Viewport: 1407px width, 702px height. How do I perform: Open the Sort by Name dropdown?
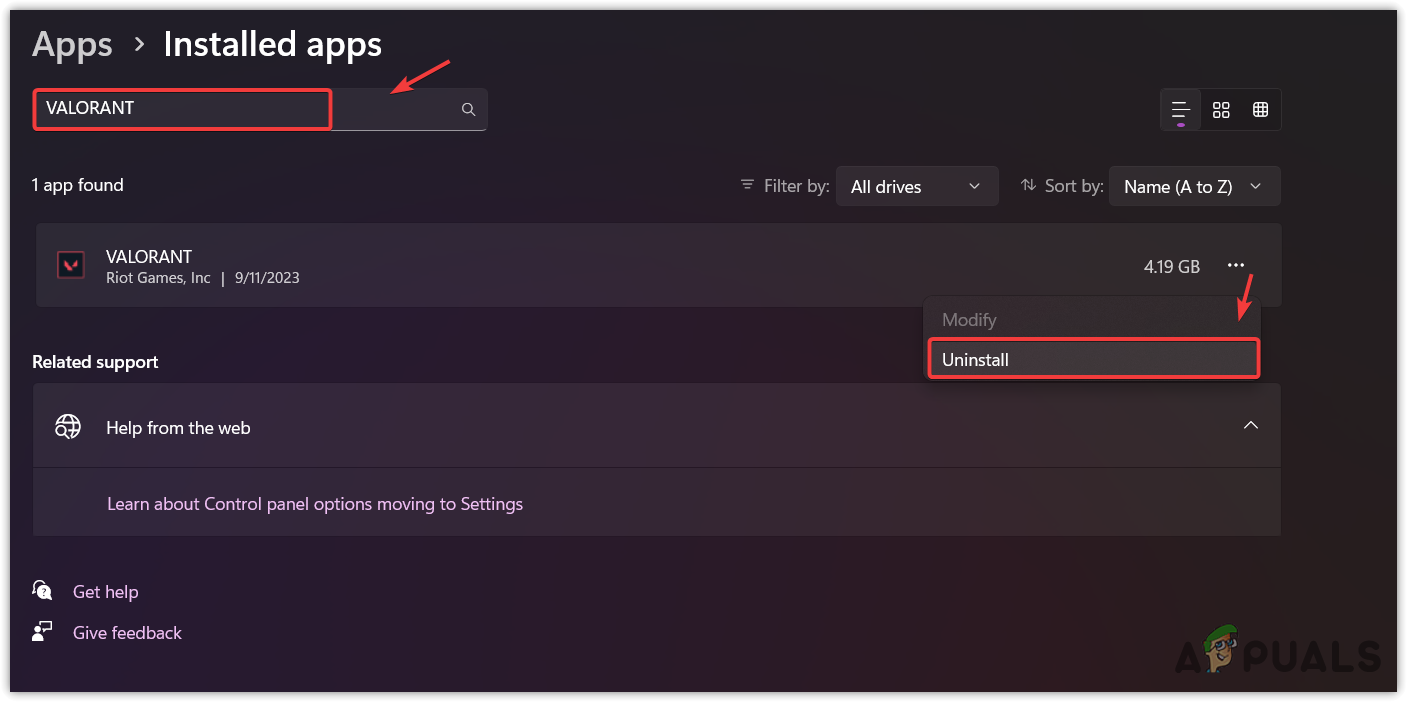click(1194, 186)
